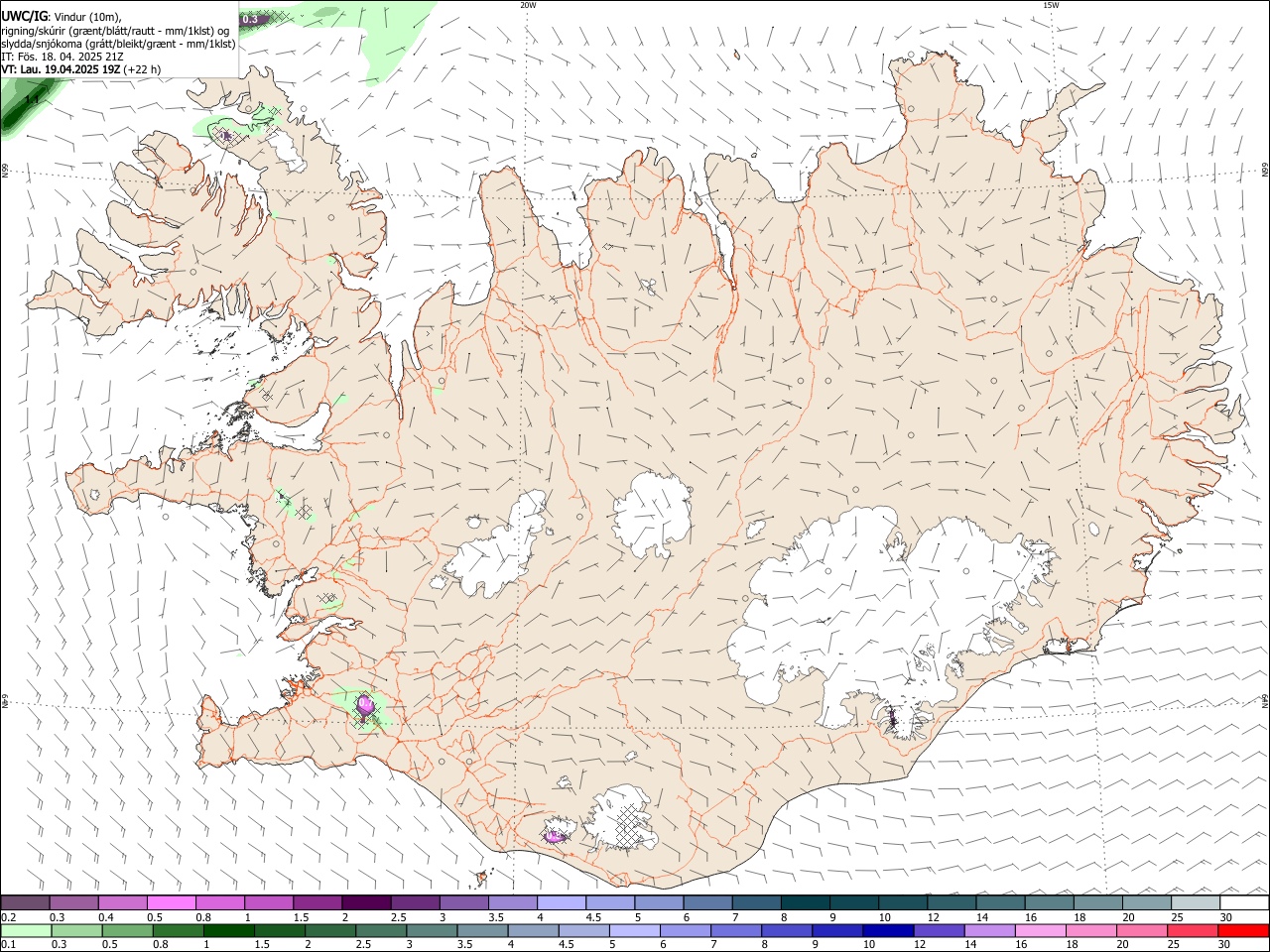Select the pale green lower swatch at 0.1
The image size is (1270, 952).
[26, 930]
